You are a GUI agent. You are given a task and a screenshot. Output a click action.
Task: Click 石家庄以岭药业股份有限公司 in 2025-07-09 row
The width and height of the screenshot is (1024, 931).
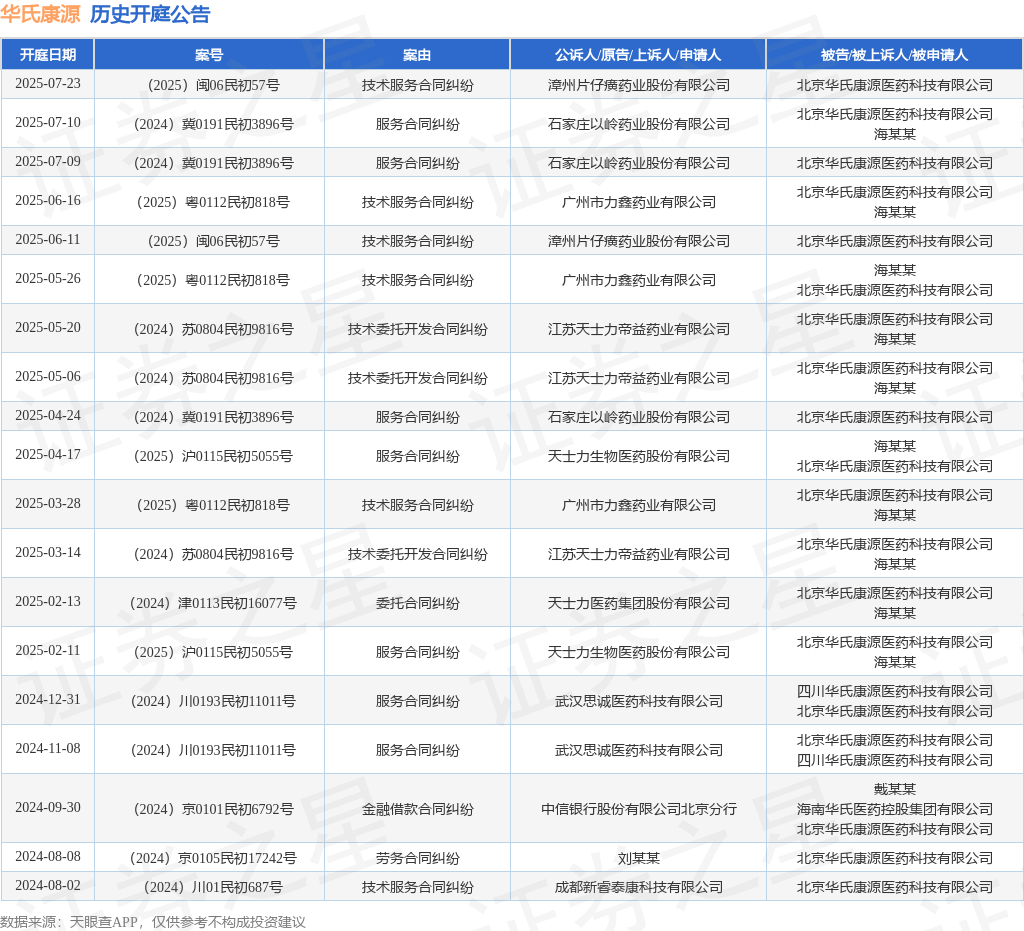point(639,163)
